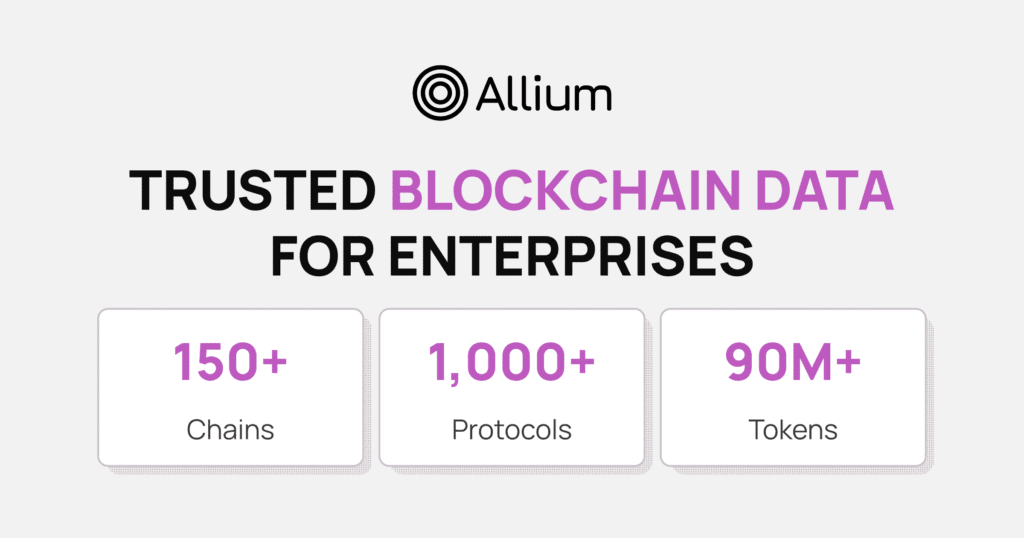Select the Tokens label text
This screenshot has height=538, width=1024.
[x=792, y=430]
